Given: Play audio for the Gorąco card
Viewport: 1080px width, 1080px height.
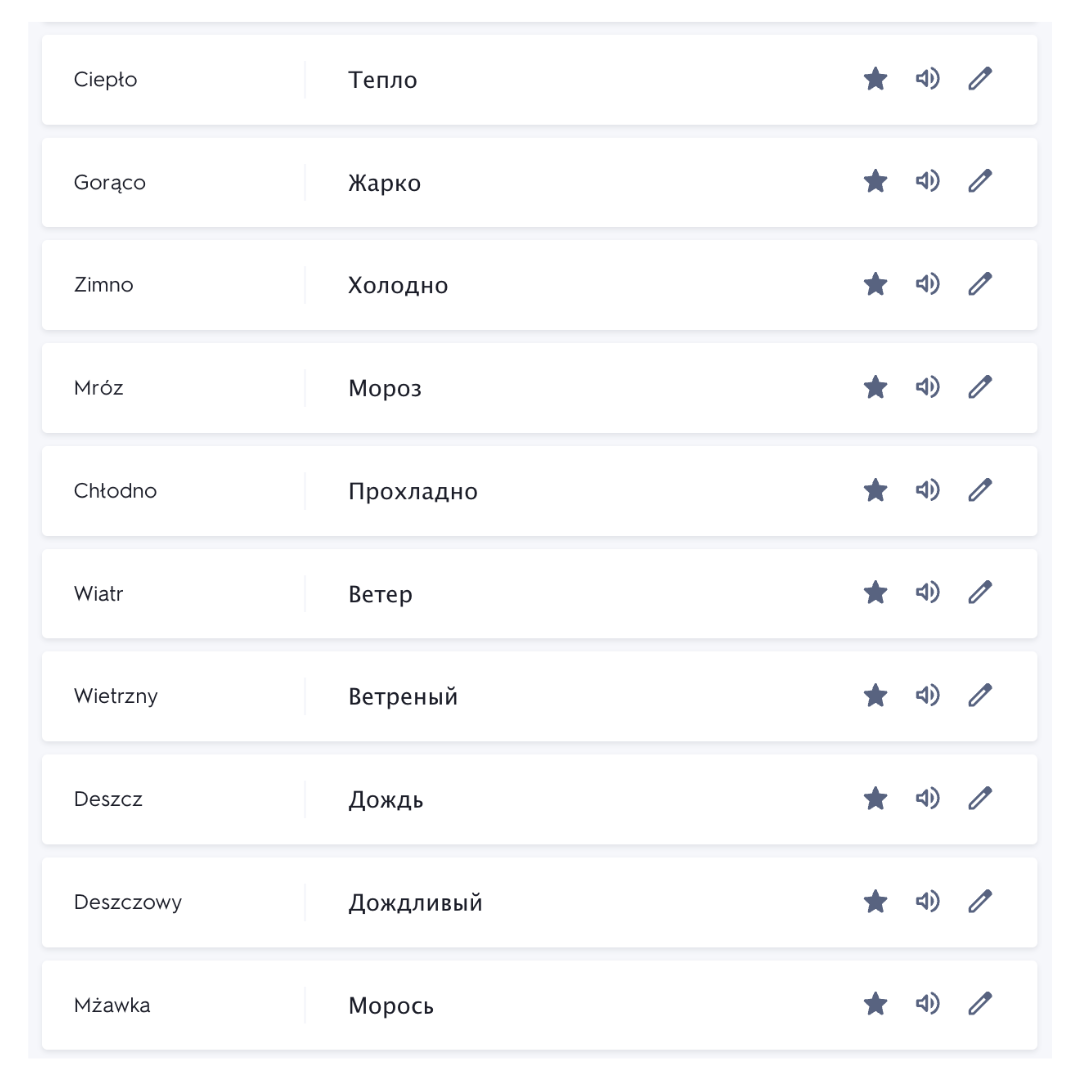Looking at the screenshot, I should tap(927, 181).
